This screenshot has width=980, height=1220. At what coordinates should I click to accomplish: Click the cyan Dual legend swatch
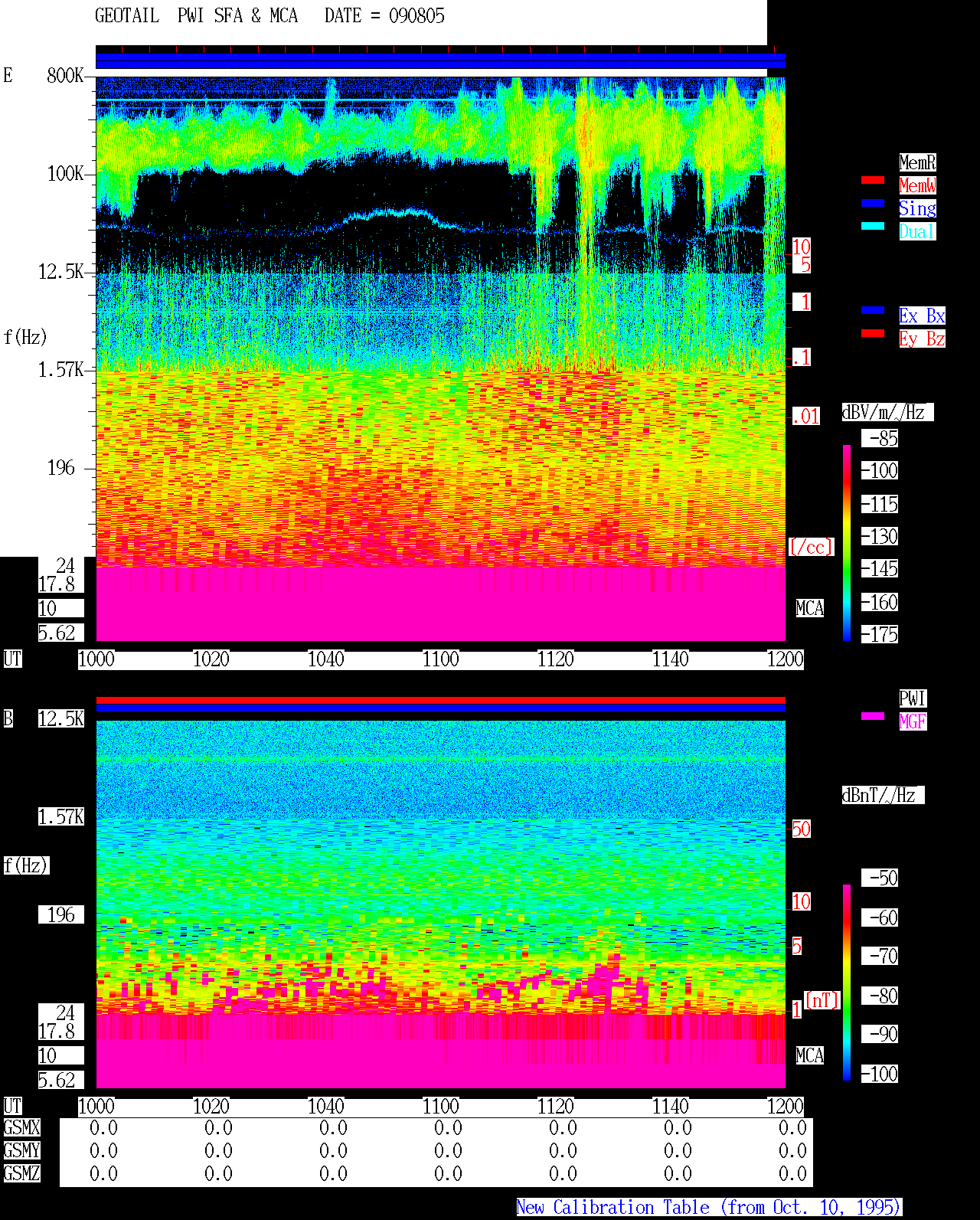(873, 226)
